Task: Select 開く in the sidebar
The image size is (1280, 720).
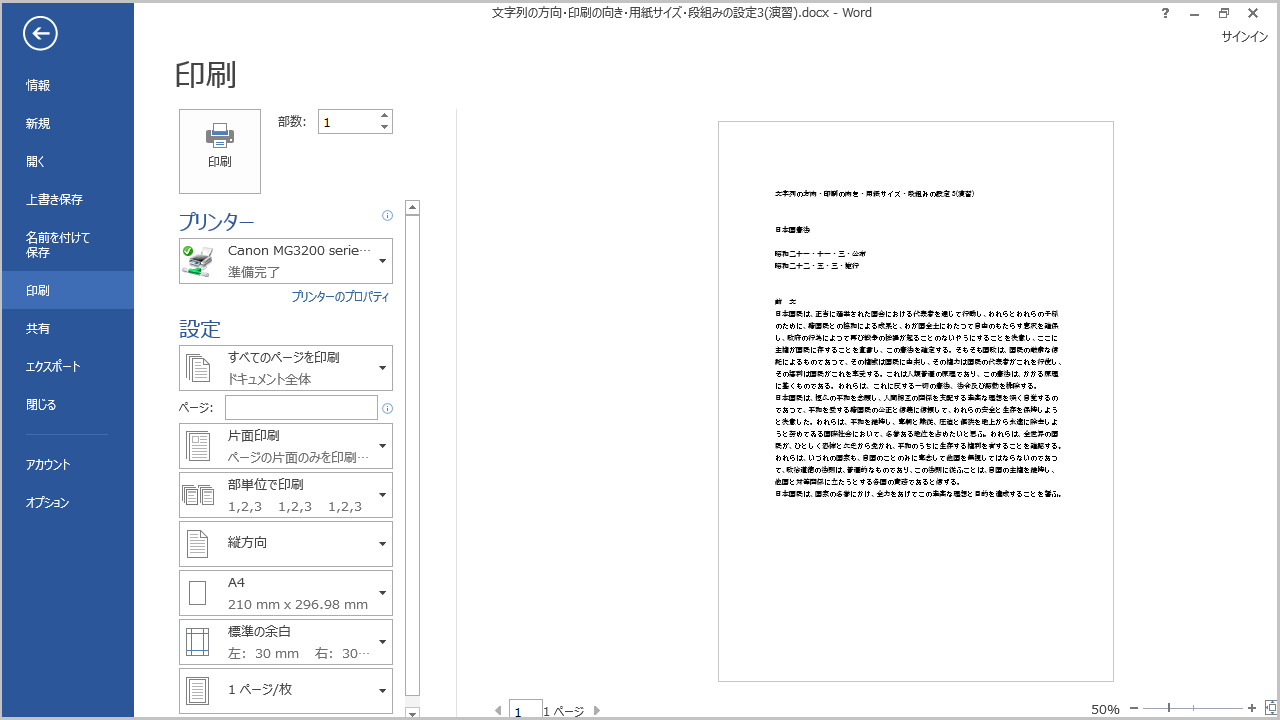Action: click(x=67, y=162)
